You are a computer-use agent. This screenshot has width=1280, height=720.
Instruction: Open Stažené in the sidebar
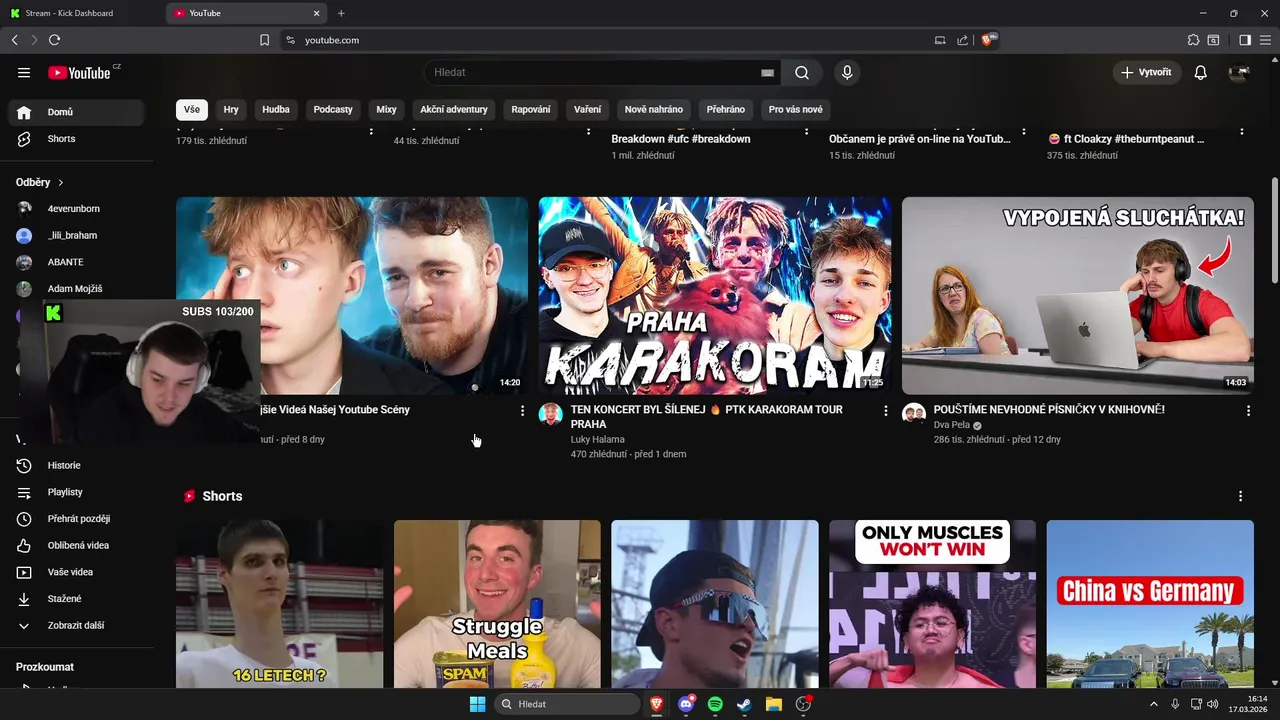coord(76,599)
